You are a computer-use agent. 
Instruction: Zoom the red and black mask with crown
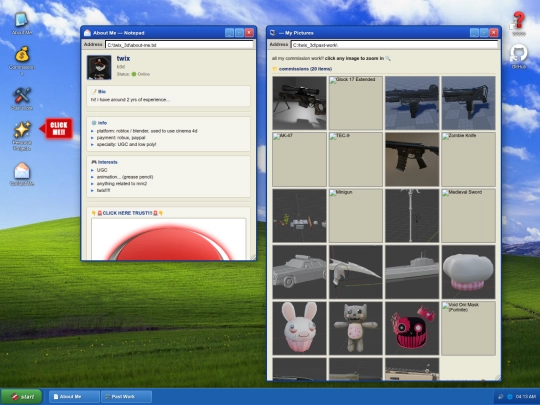(412, 328)
